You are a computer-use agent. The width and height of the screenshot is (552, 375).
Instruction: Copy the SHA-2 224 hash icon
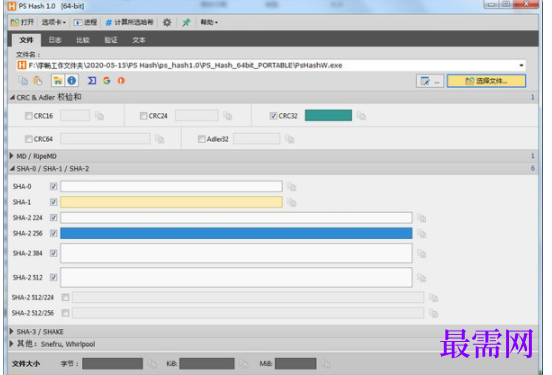click(422, 218)
